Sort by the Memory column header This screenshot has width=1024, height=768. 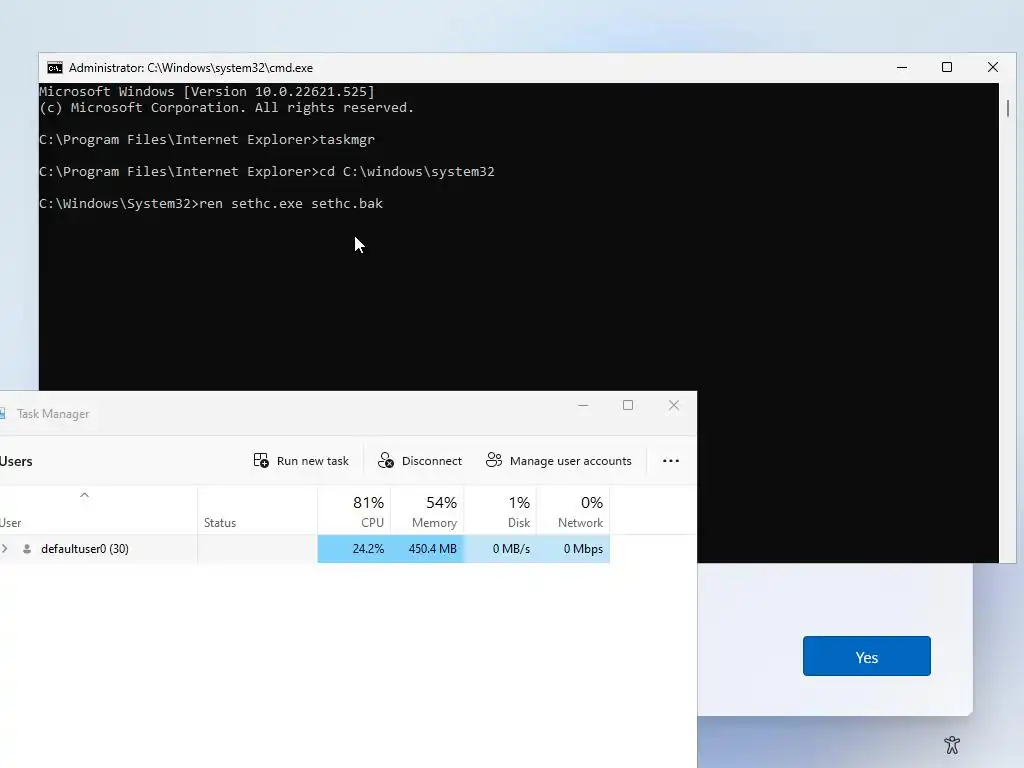[x=427, y=511]
